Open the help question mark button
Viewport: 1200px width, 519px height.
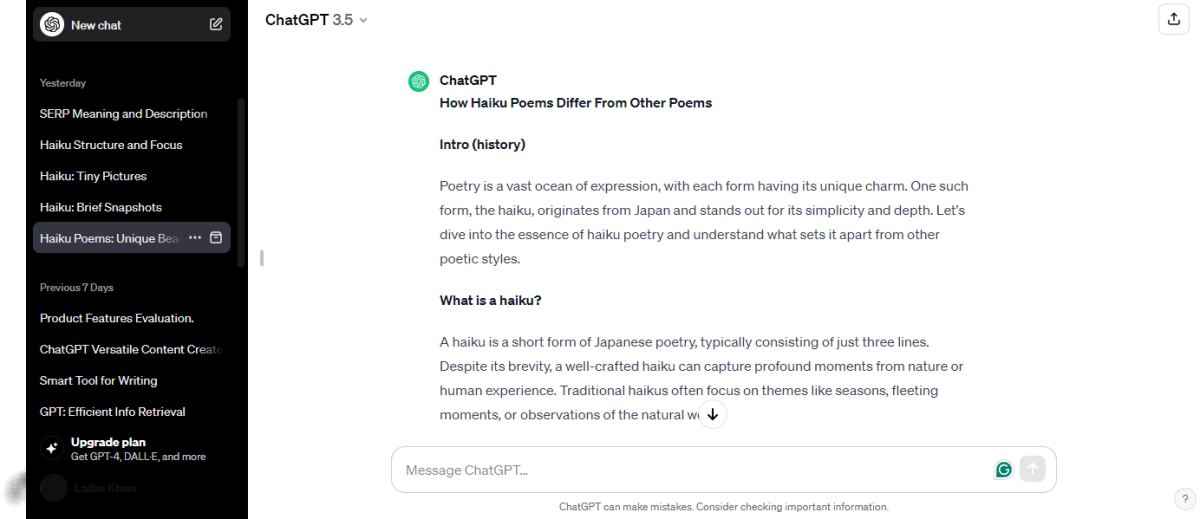(1182, 499)
